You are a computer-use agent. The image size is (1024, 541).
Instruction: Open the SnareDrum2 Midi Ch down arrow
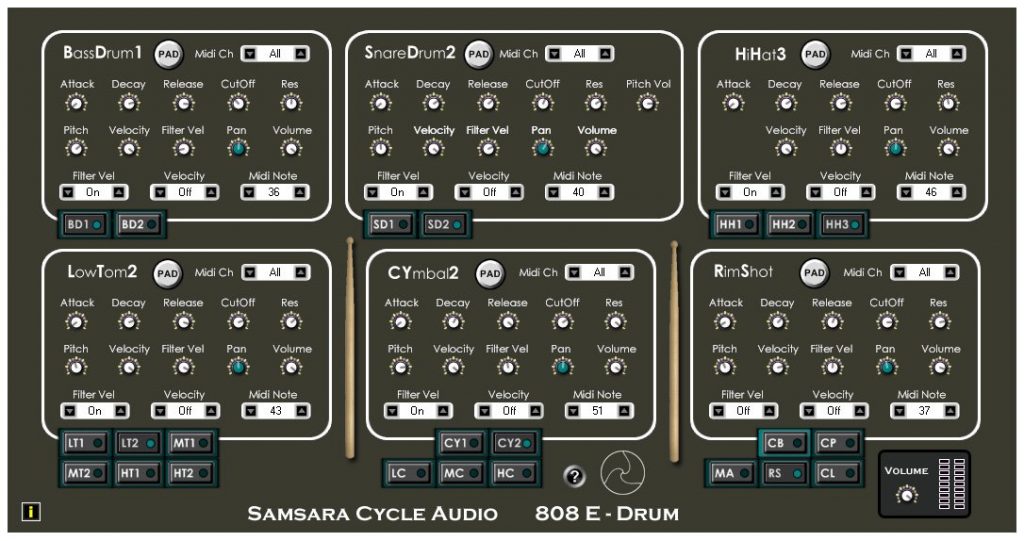(554, 54)
